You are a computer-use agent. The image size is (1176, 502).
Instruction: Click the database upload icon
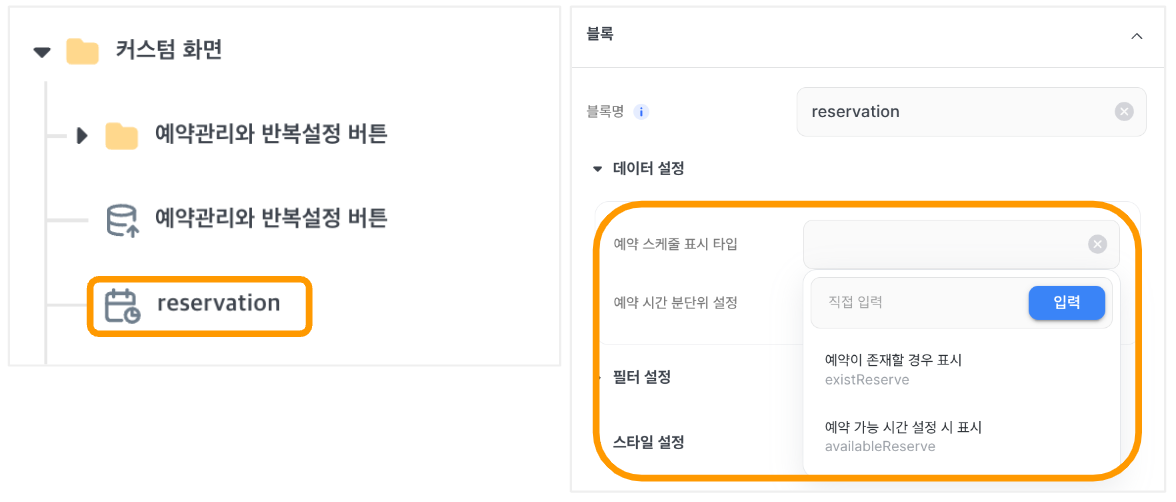click(x=122, y=220)
